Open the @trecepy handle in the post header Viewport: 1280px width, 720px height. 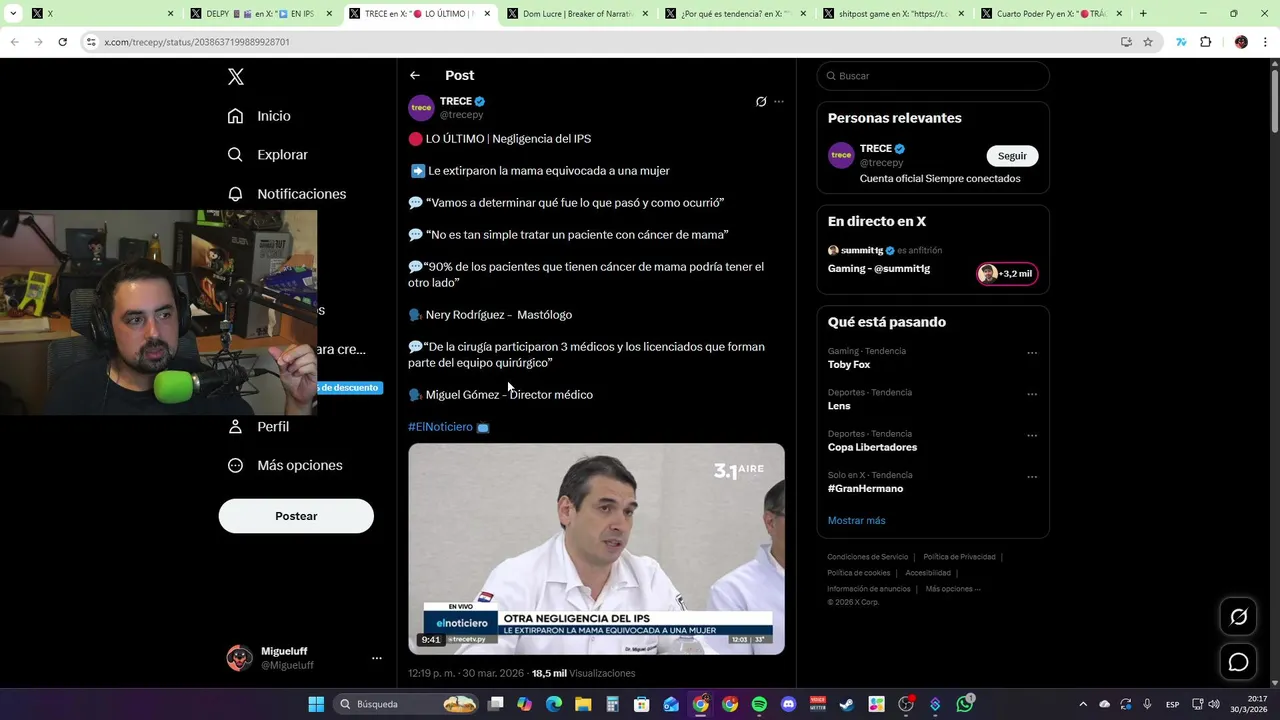(461, 115)
